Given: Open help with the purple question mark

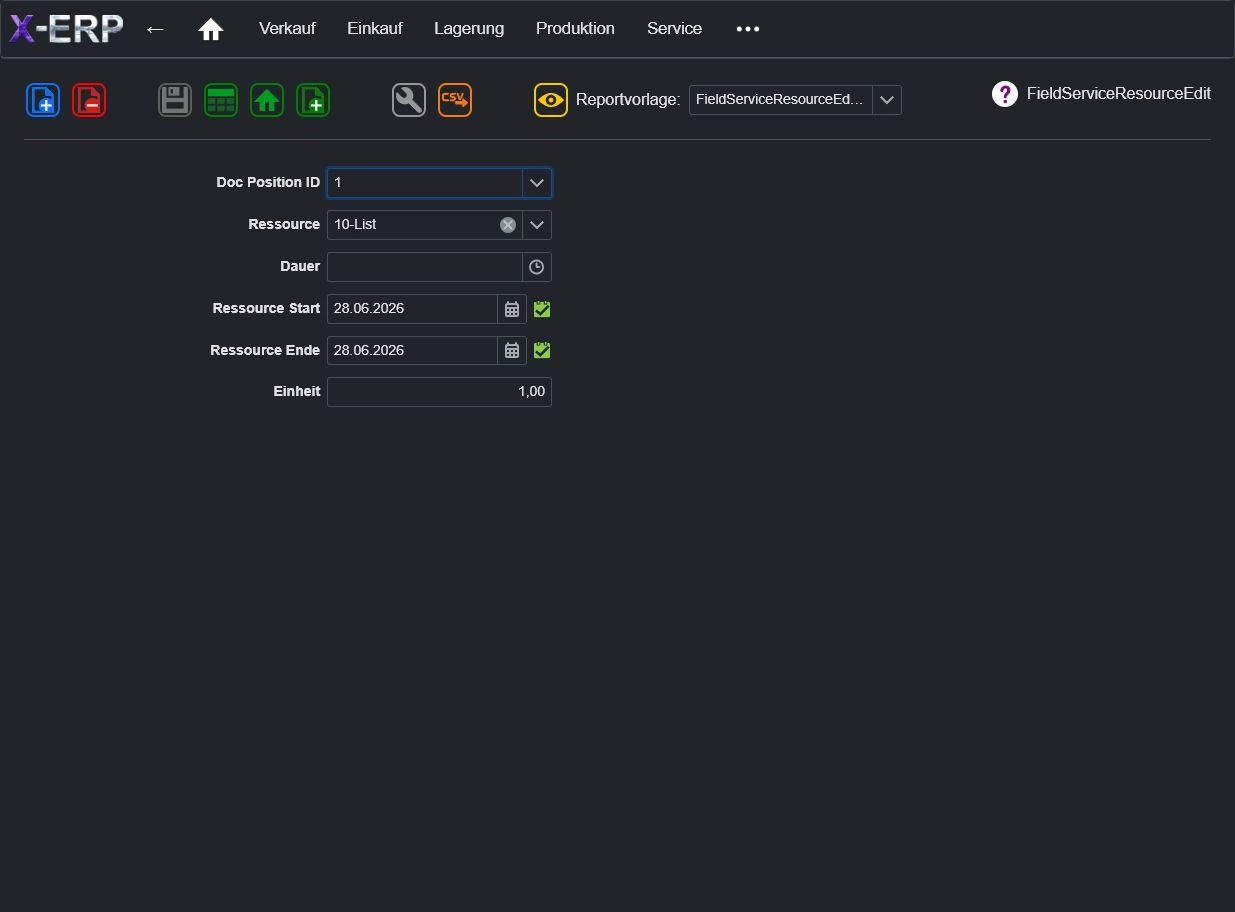Looking at the screenshot, I should point(1005,94).
